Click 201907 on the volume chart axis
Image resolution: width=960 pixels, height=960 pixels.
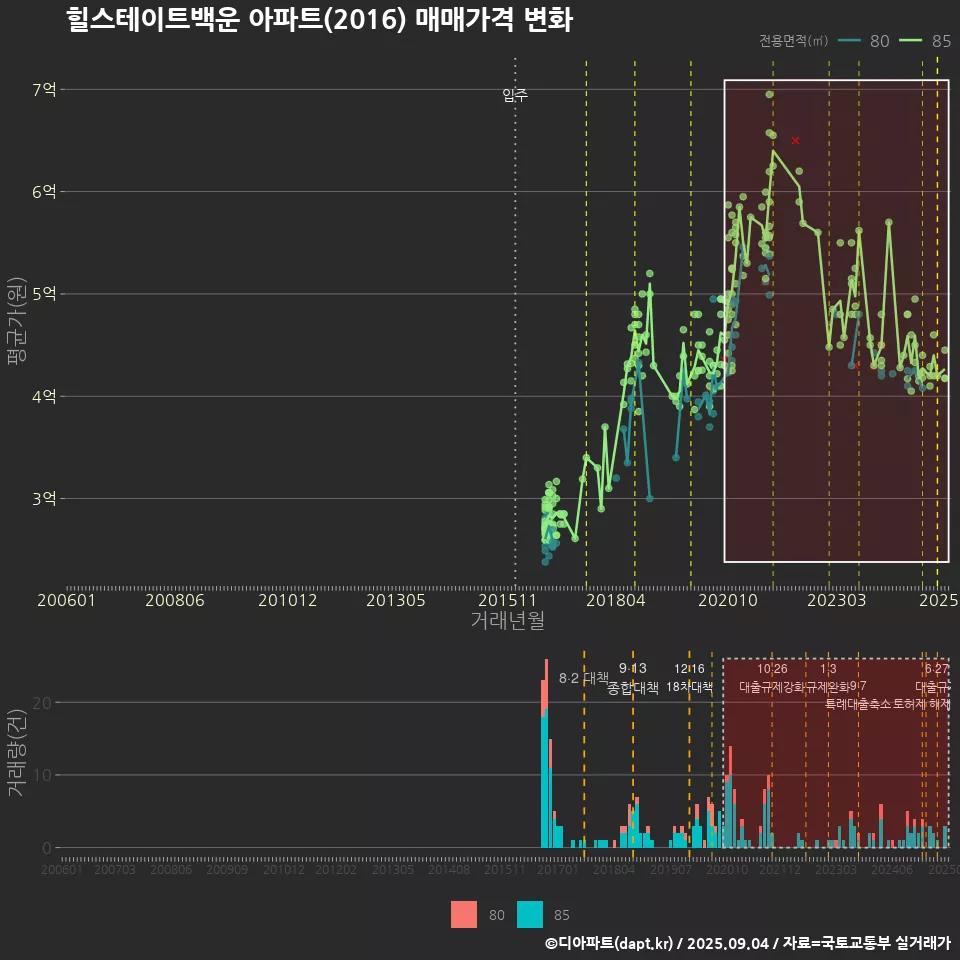pyautogui.click(x=670, y=869)
